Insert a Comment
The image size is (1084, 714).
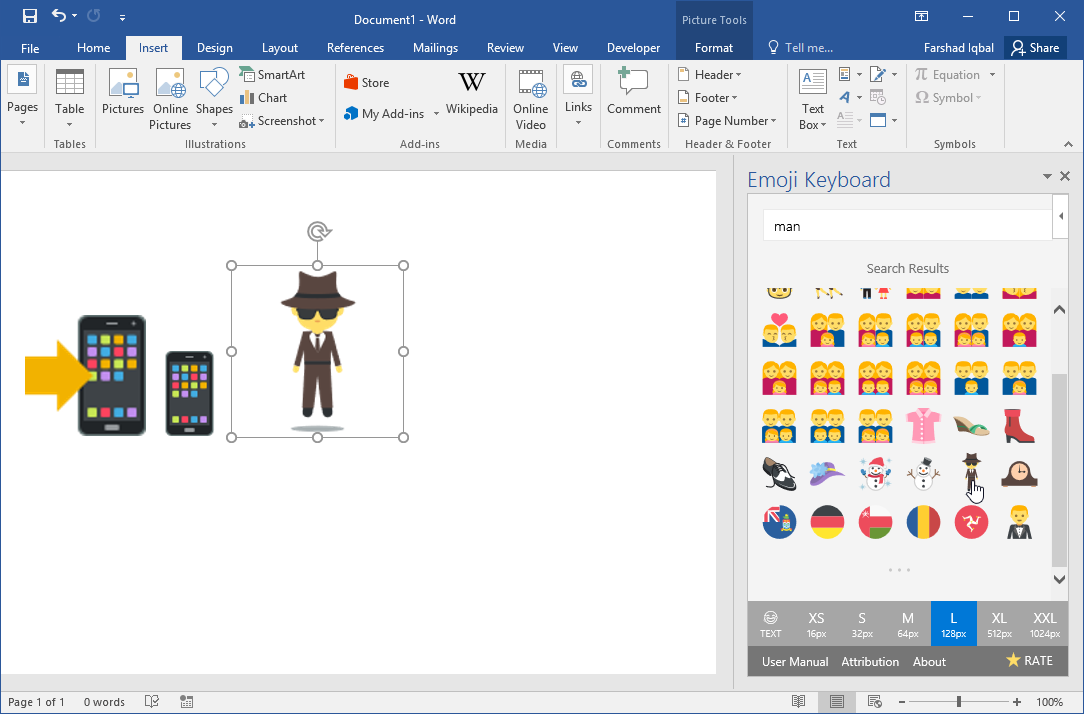(633, 95)
